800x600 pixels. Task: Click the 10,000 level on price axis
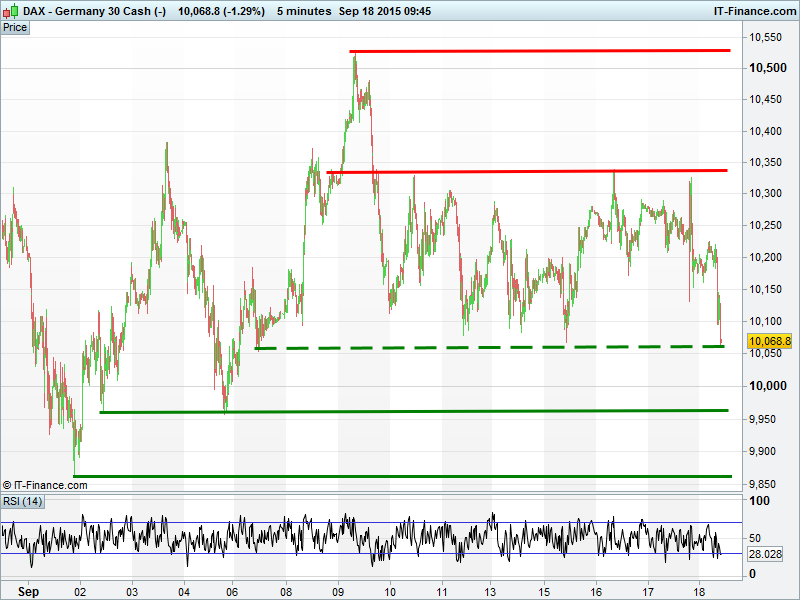767,386
